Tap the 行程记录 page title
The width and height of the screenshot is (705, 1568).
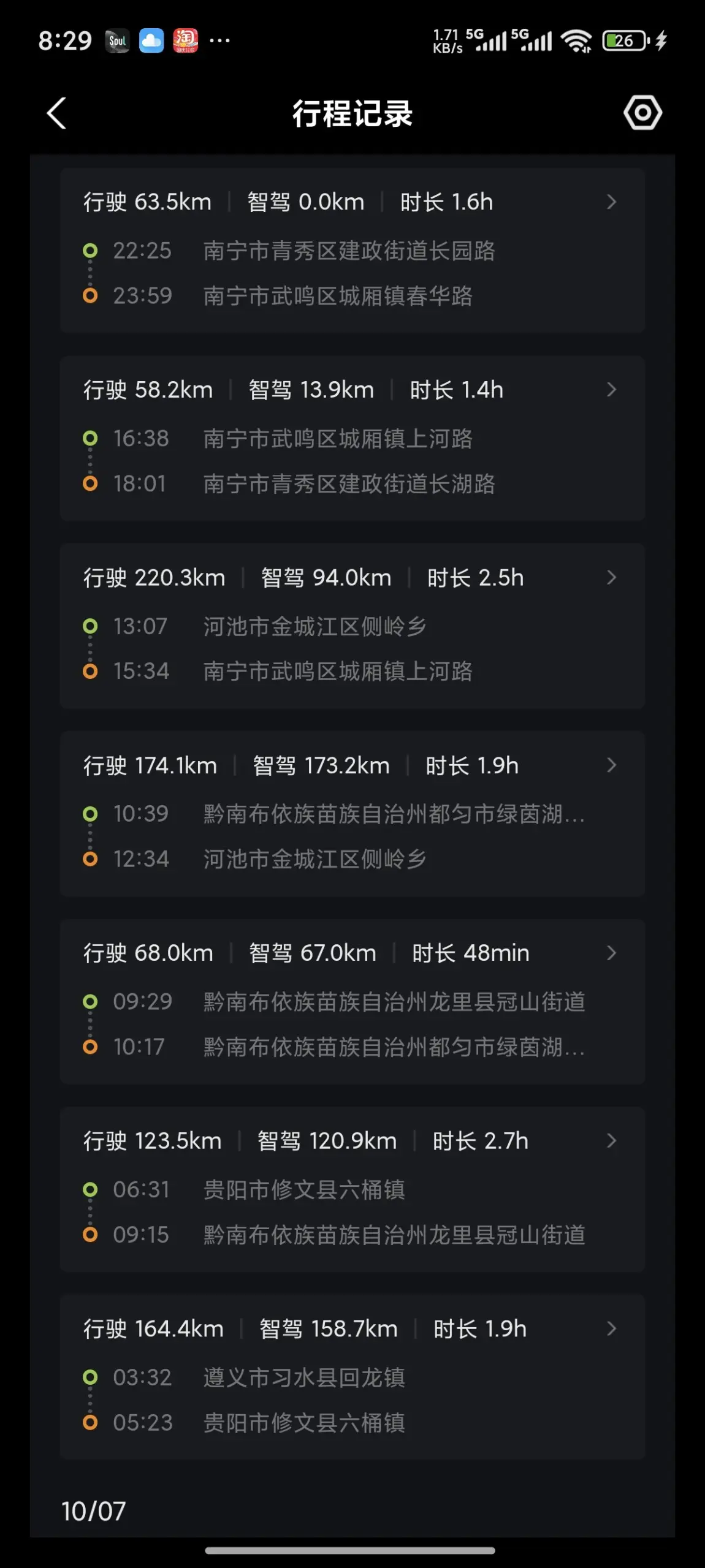352,114
